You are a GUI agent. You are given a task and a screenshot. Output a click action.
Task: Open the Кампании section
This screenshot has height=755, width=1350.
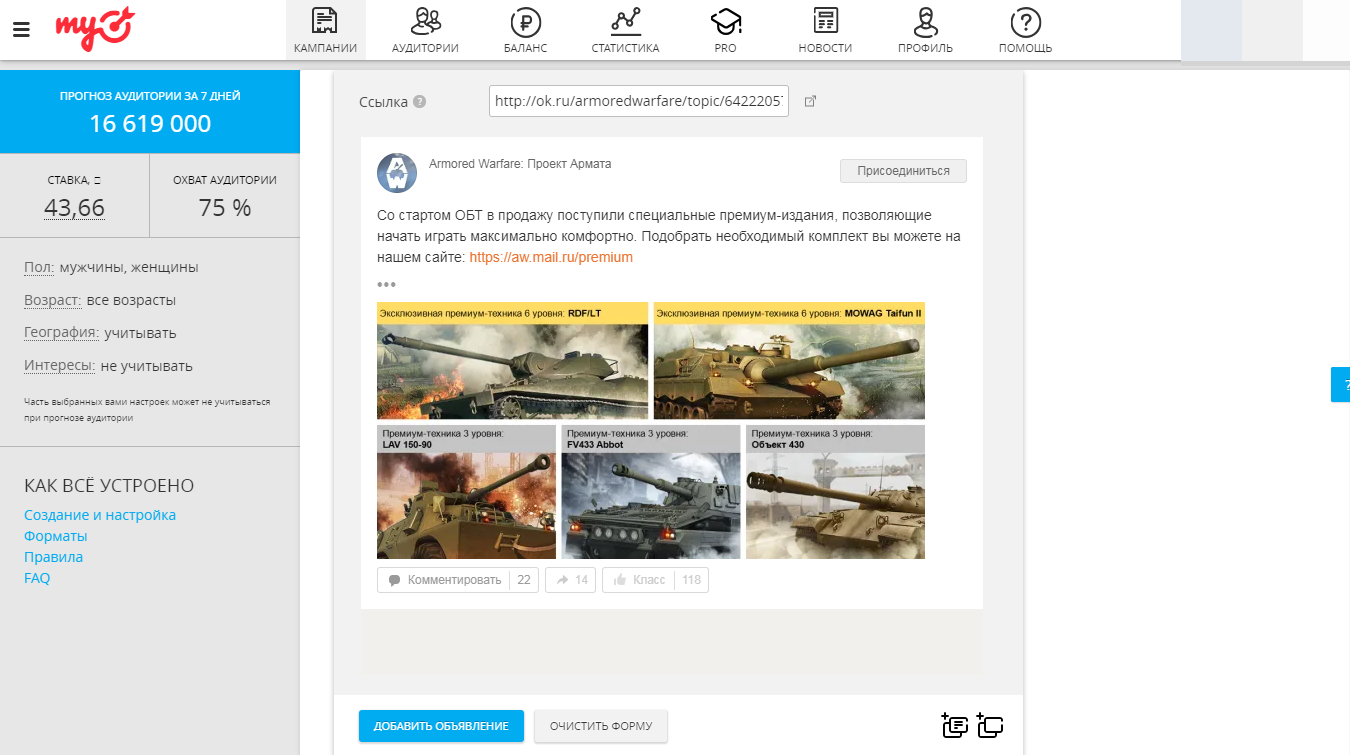coord(326,30)
